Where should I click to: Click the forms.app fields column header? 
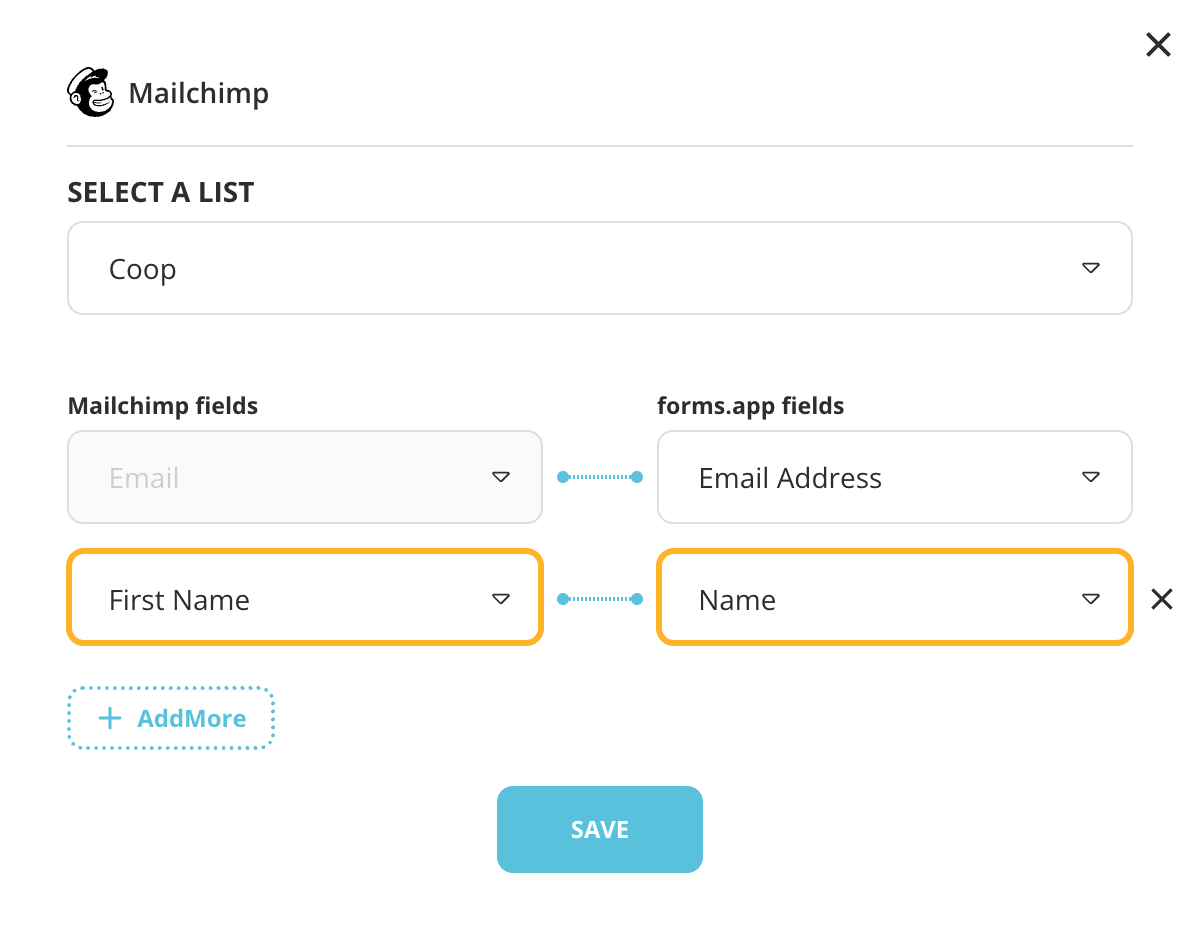tap(750, 406)
